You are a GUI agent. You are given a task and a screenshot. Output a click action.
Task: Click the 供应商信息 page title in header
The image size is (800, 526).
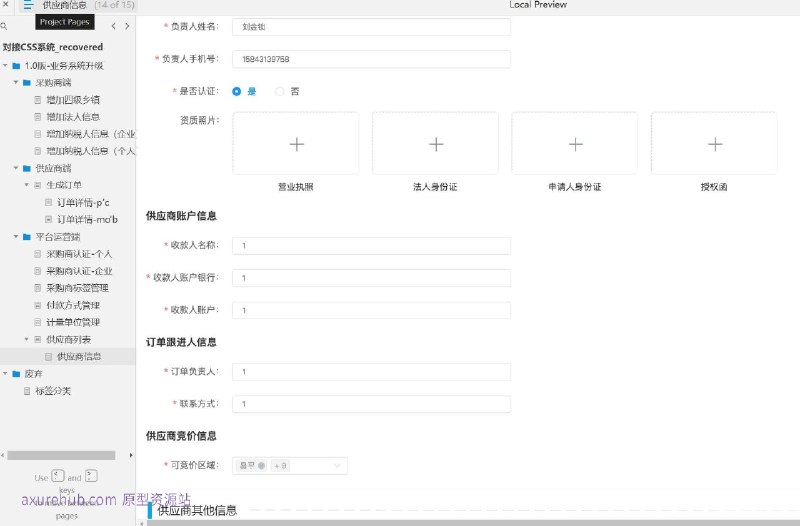64,5
